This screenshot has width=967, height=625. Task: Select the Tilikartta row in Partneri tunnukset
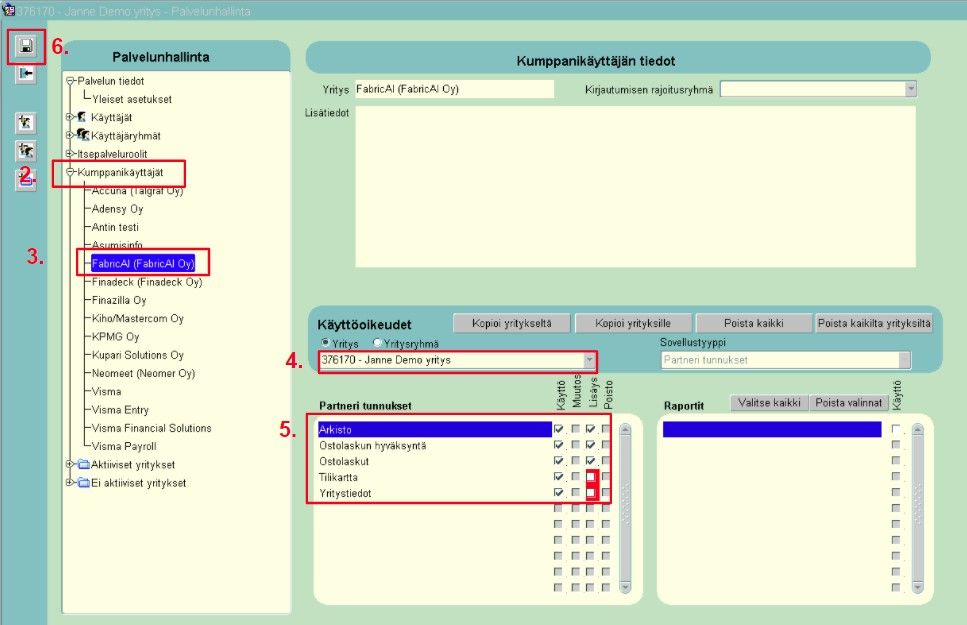(434, 477)
